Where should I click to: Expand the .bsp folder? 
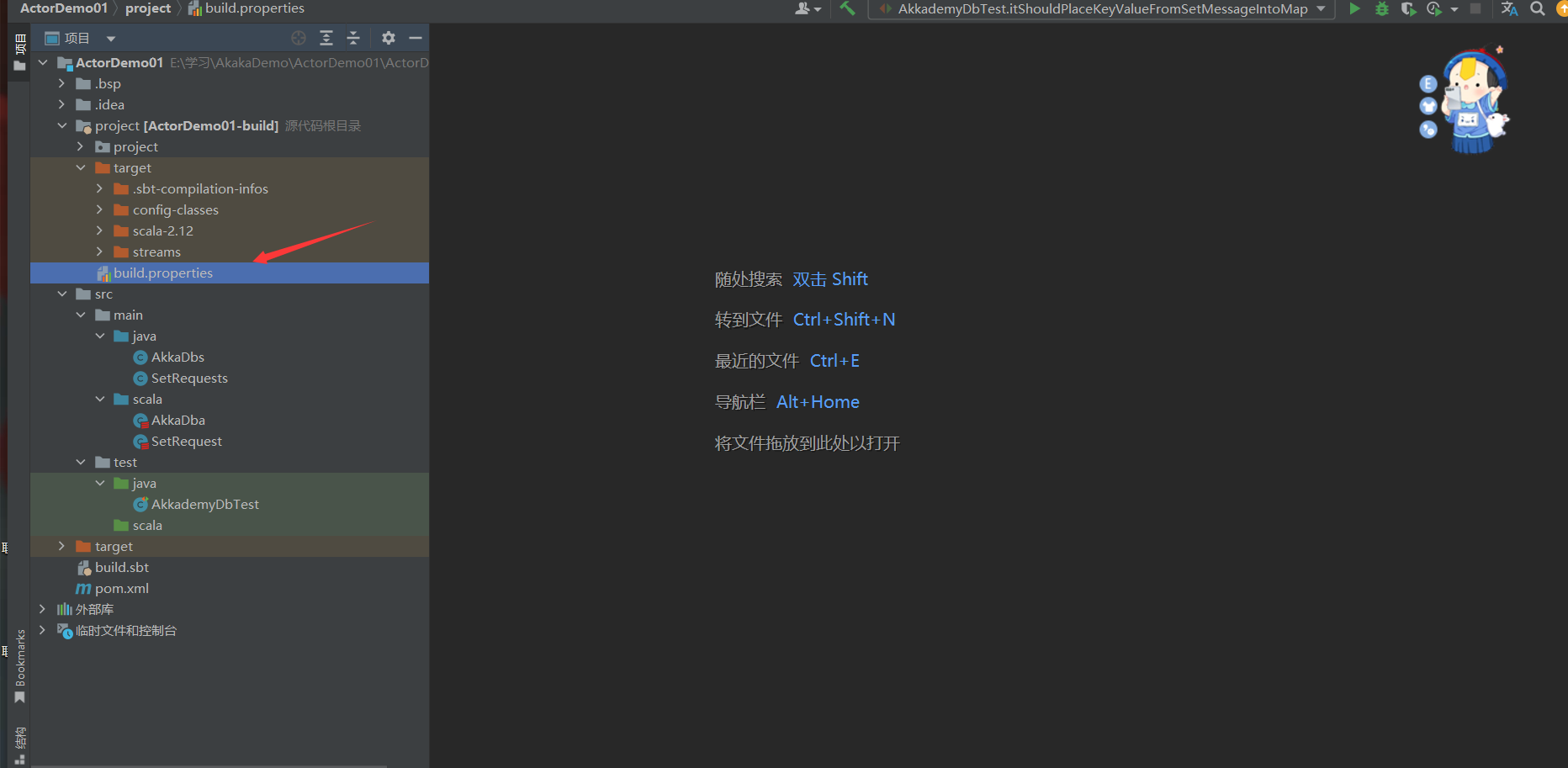click(61, 83)
